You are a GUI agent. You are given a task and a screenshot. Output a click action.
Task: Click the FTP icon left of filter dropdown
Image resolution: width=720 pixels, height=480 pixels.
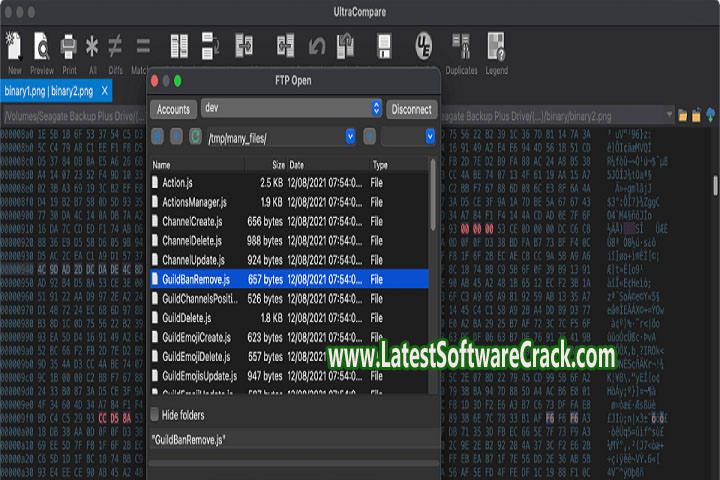(370, 136)
